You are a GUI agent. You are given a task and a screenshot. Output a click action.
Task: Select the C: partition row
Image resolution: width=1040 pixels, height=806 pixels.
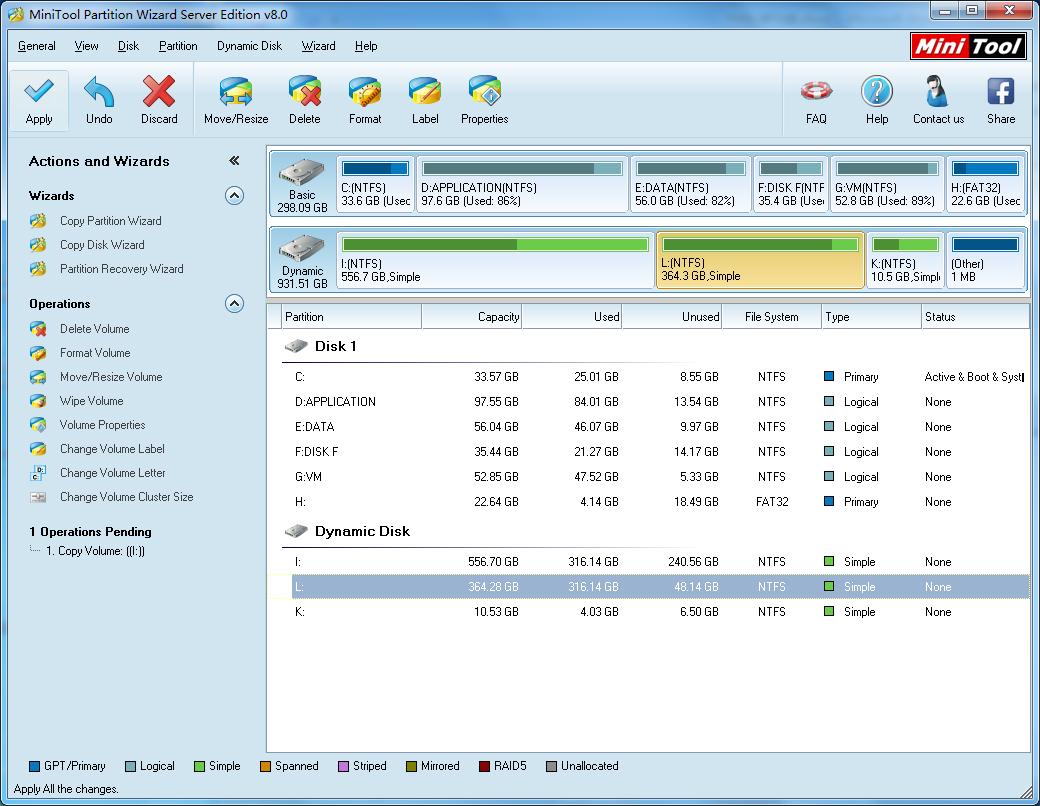point(660,377)
